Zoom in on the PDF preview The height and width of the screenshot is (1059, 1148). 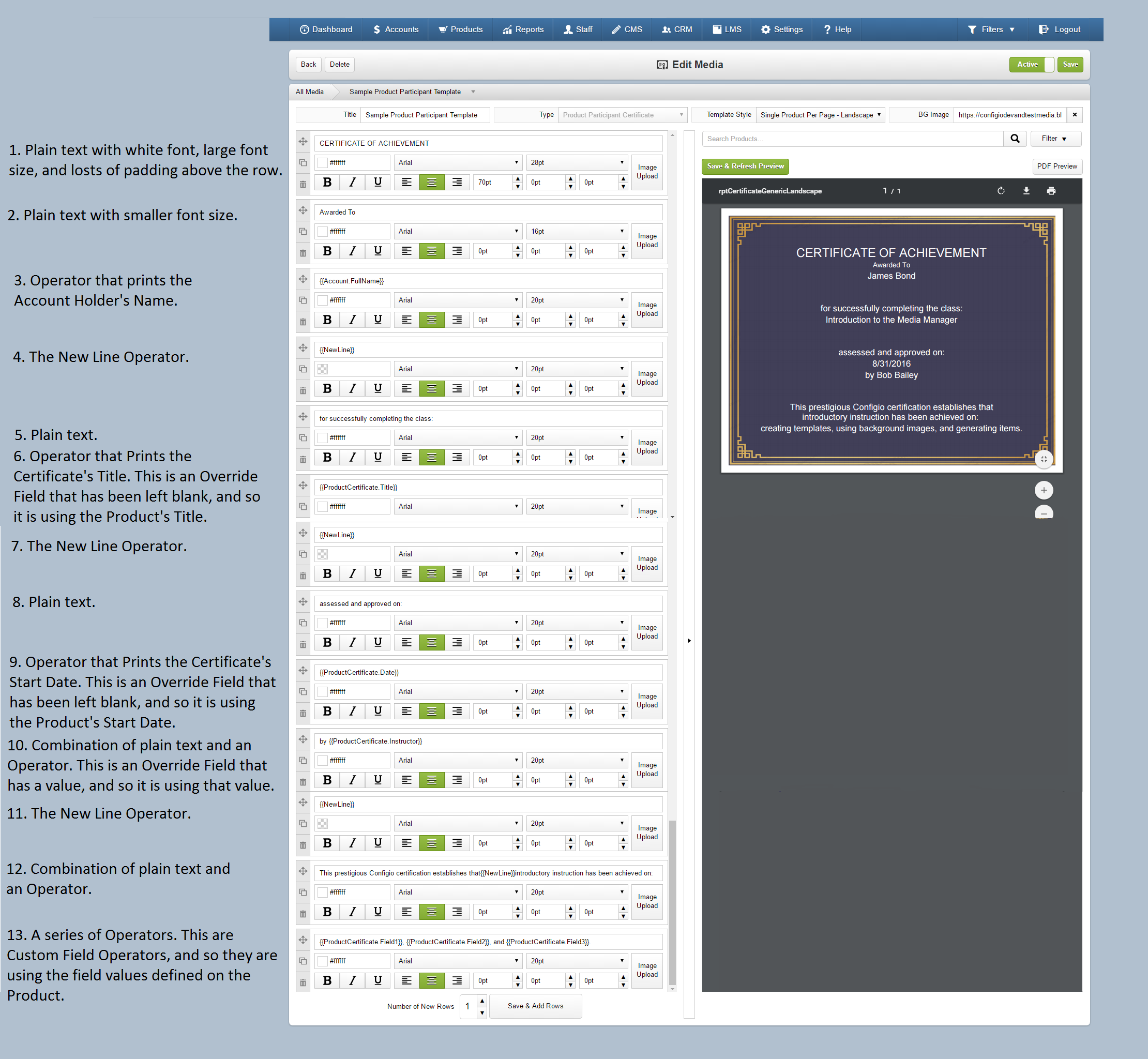tap(1044, 490)
